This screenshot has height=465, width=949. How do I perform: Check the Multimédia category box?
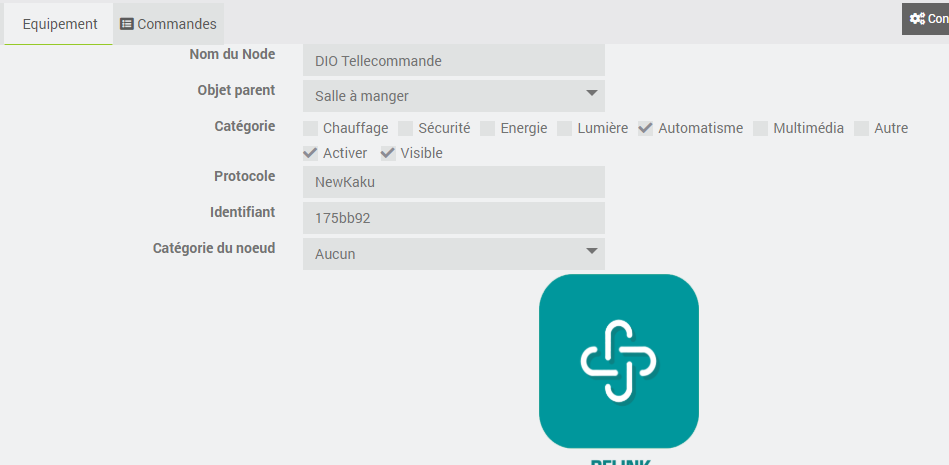point(761,128)
